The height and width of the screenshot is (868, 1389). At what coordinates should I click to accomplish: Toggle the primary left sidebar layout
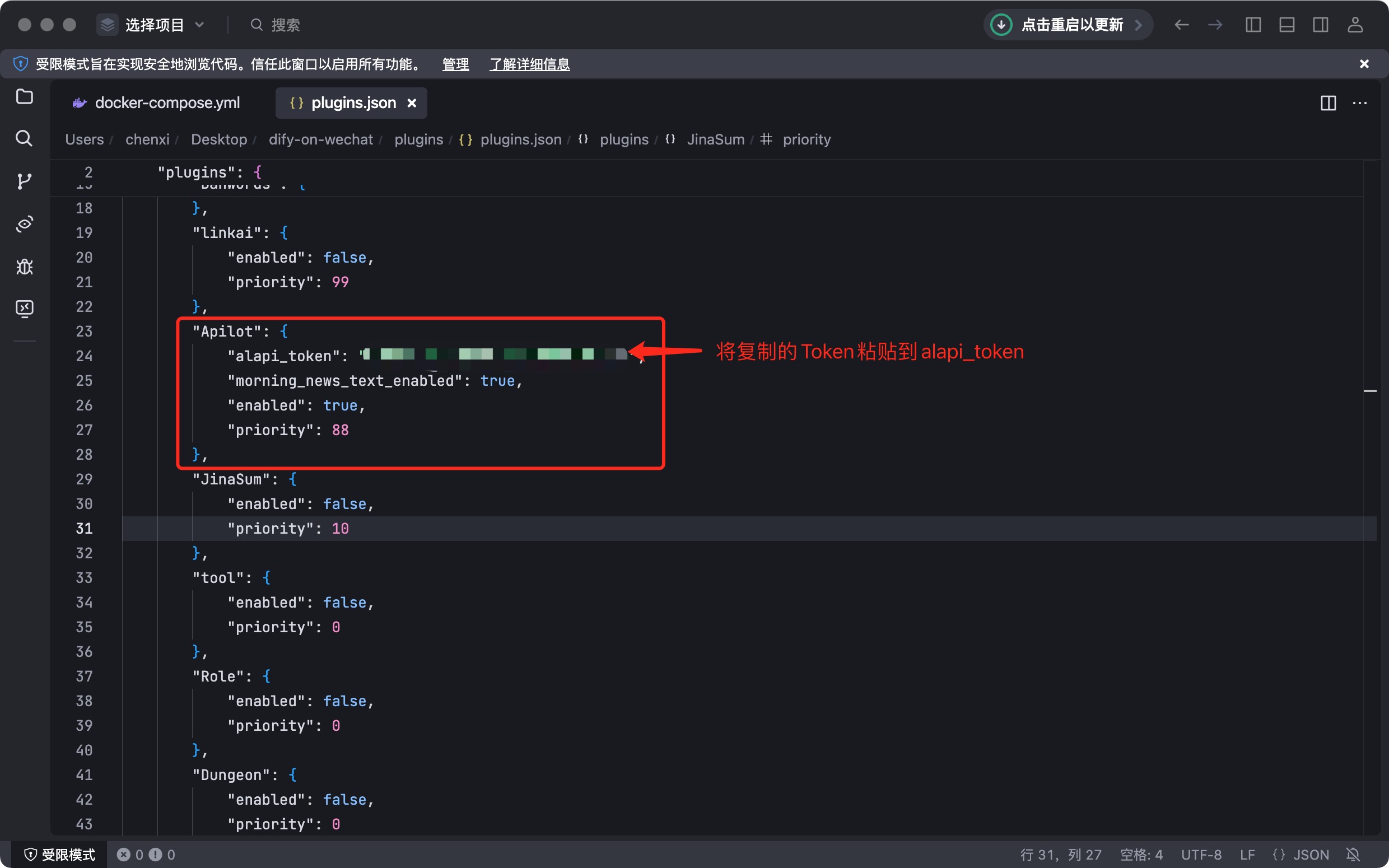tap(1253, 25)
